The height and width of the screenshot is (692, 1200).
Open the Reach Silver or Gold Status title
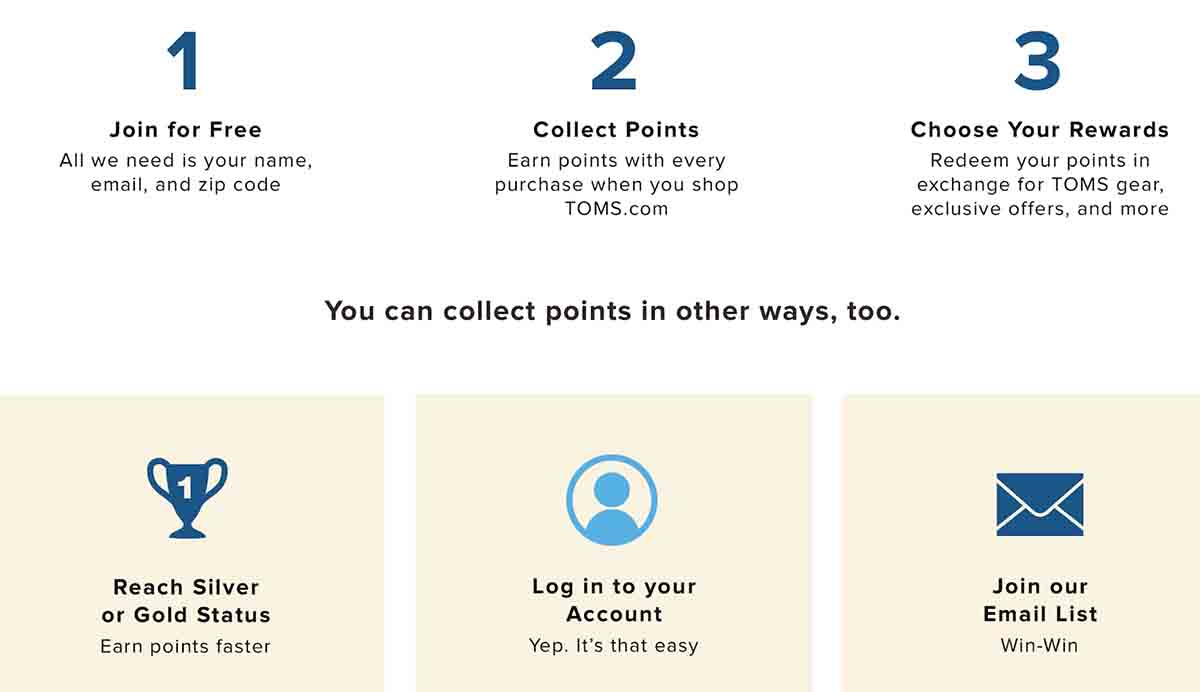click(186, 600)
